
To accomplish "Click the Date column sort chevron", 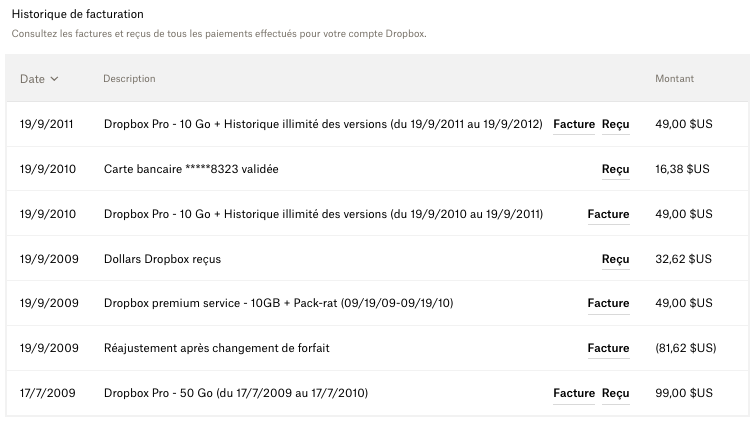I will [x=54, y=79].
